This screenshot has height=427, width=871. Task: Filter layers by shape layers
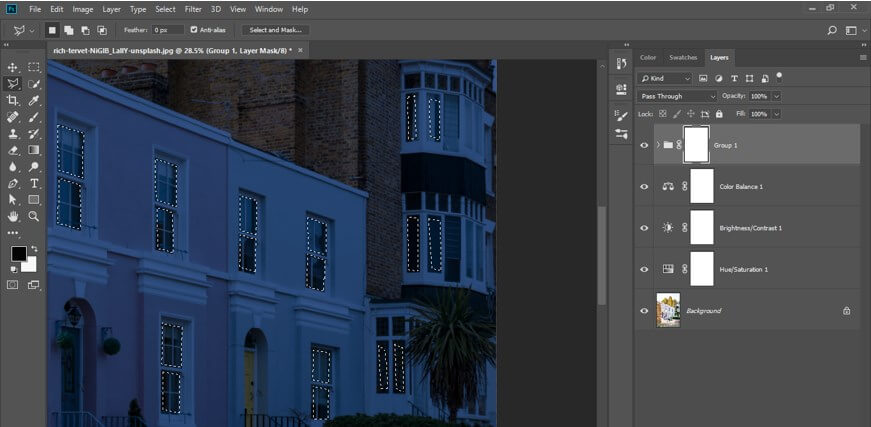[x=749, y=79]
